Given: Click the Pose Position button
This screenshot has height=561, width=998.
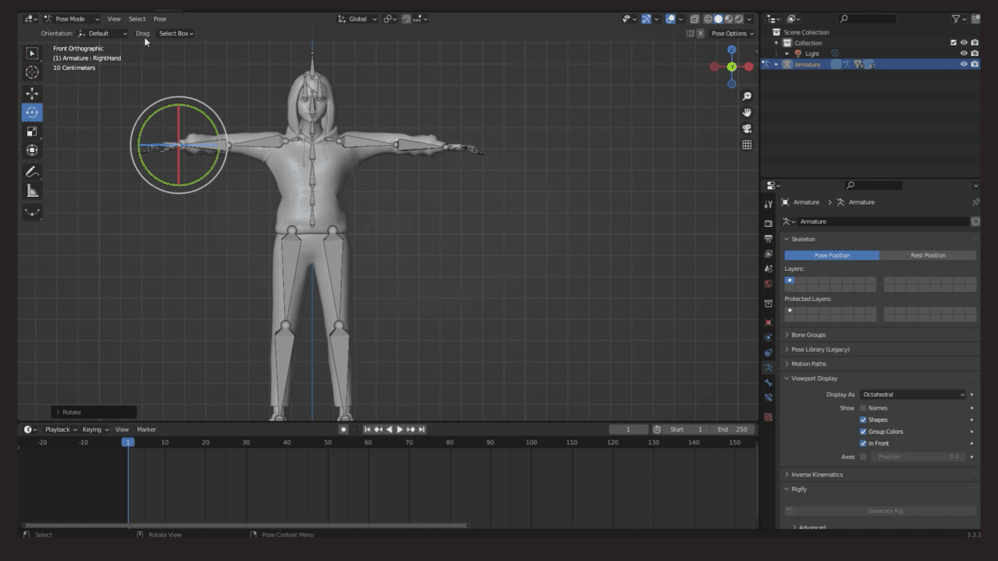Looking at the screenshot, I should (x=832, y=255).
